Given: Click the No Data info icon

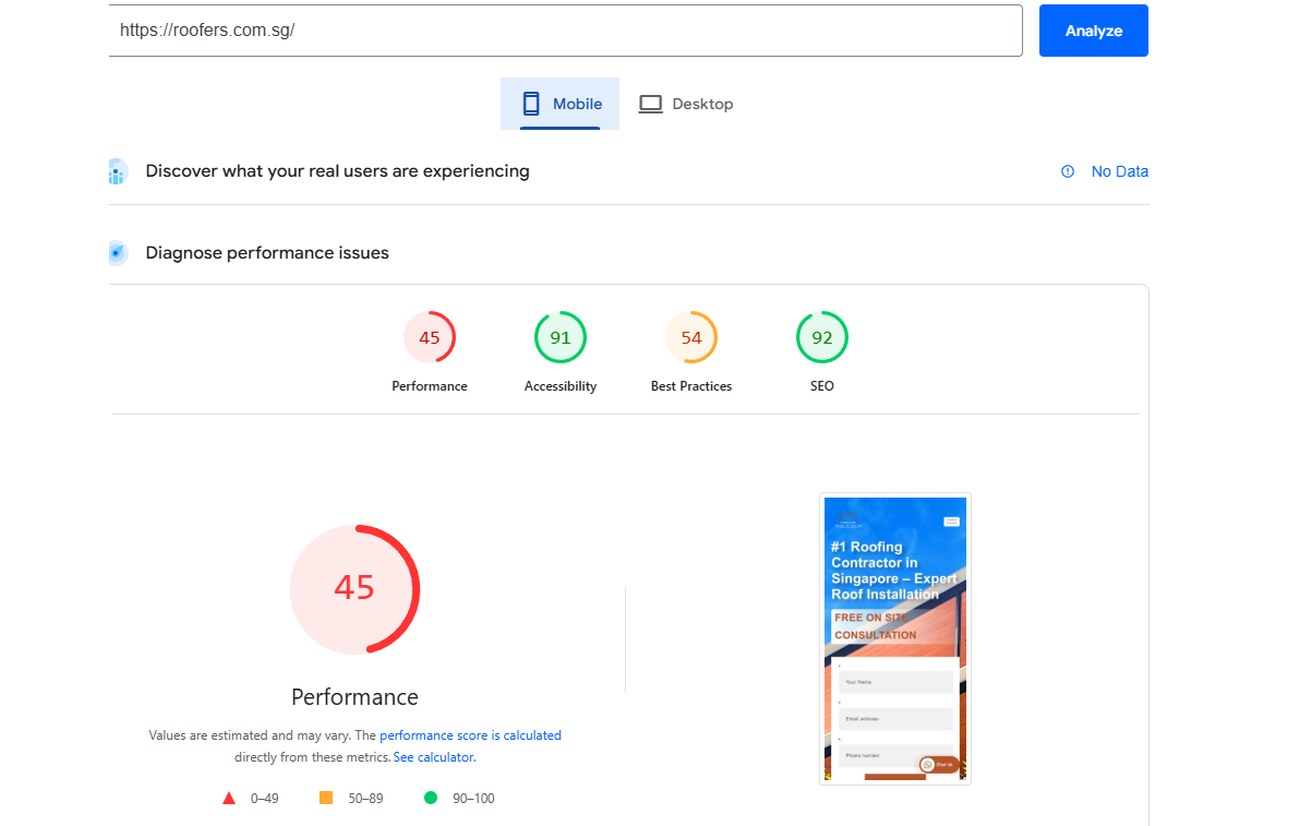Looking at the screenshot, I should coord(1068,172).
